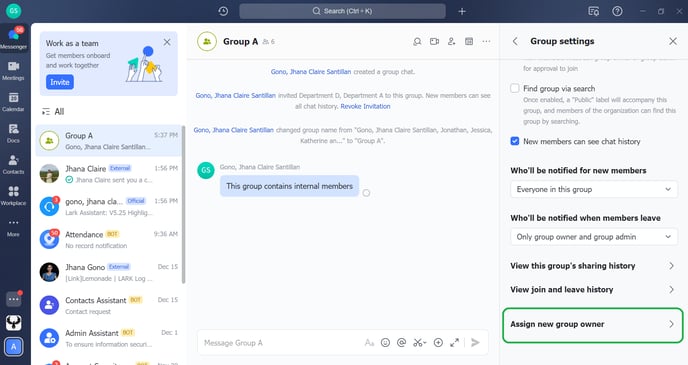
Task: Click the Revoke Invitation link
Action: [365, 106]
